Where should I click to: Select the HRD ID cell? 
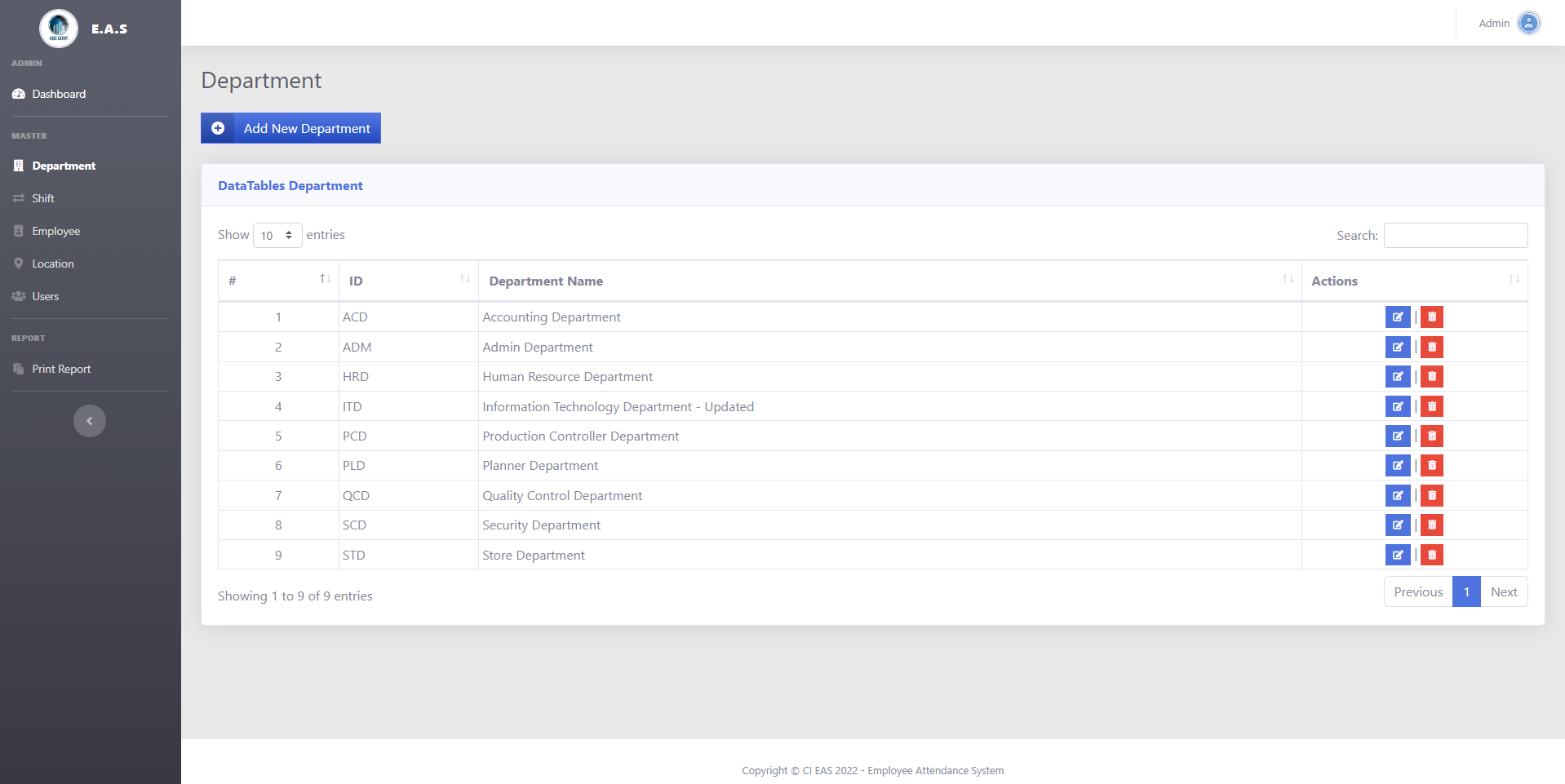(x=409, y=377)
